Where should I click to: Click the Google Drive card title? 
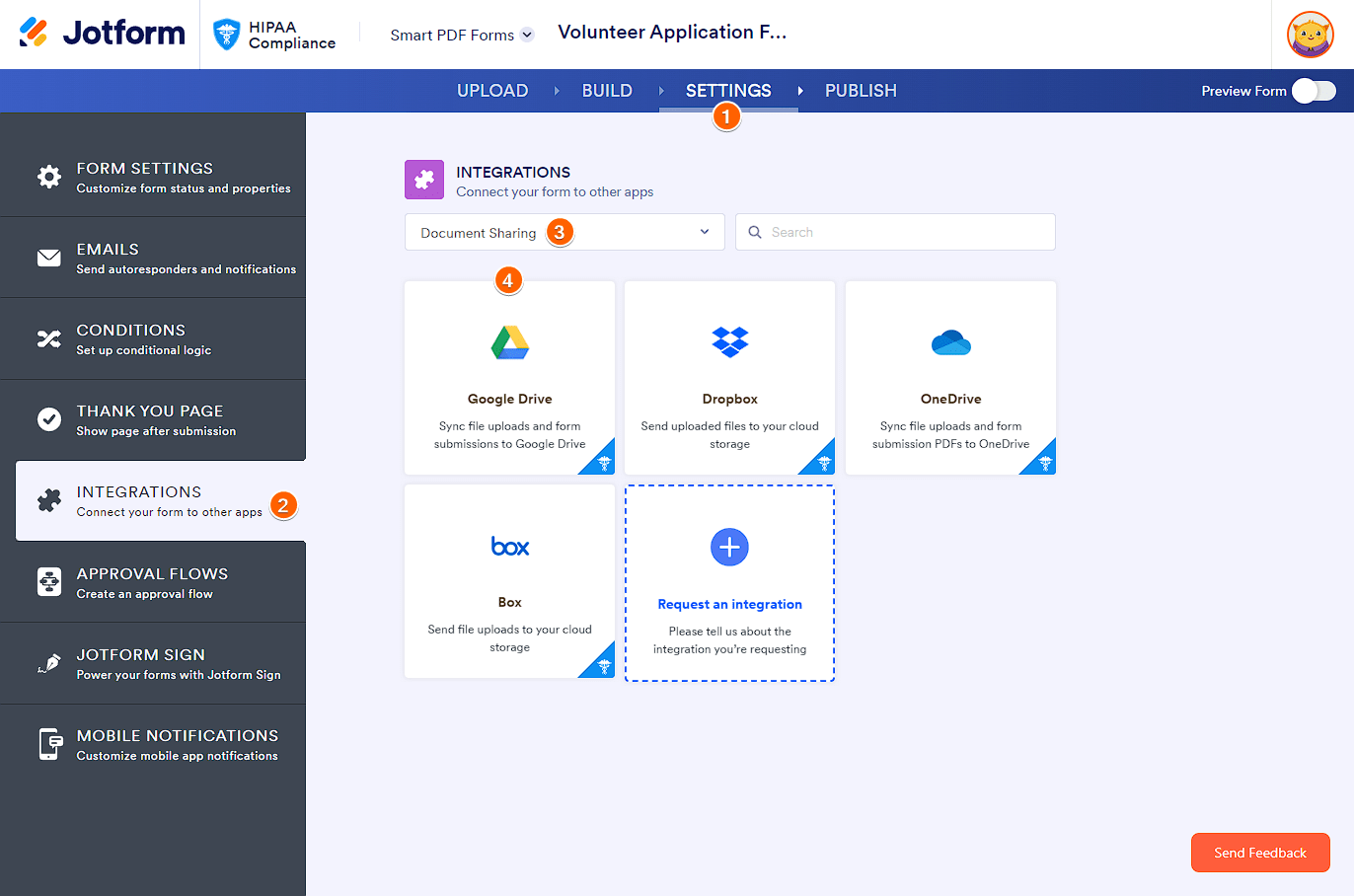pos(510,399)
